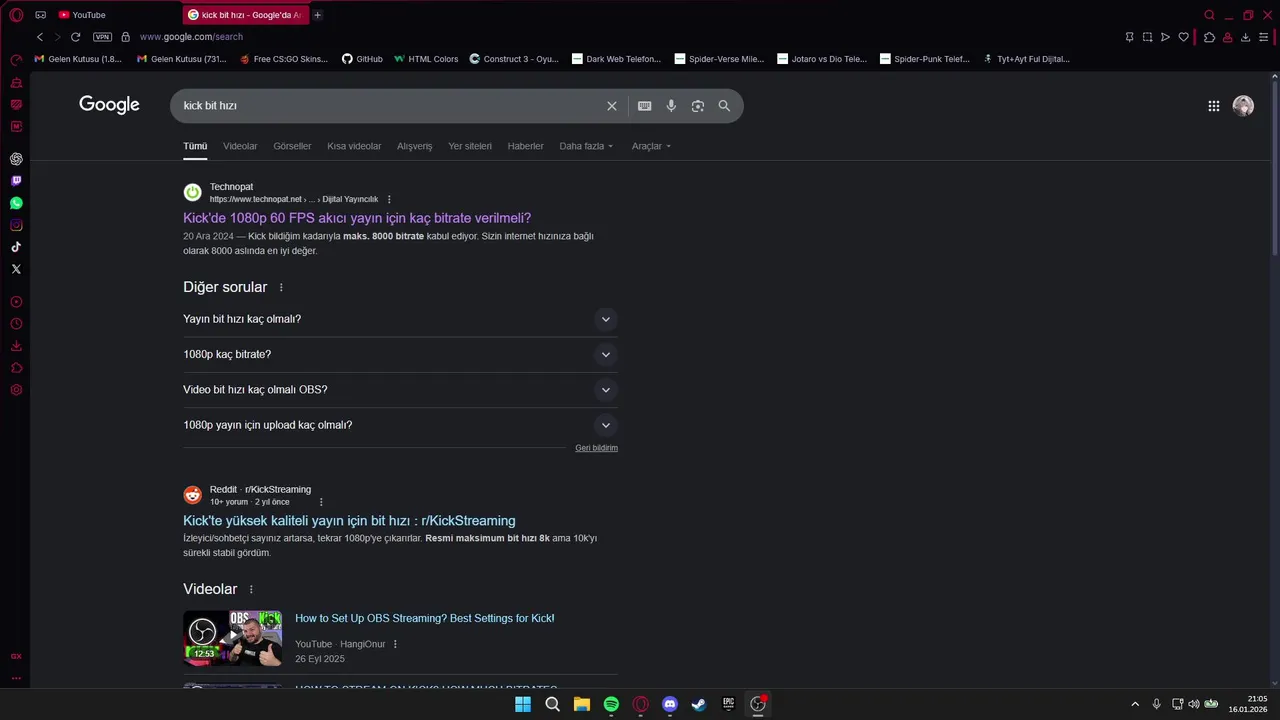
Task: Switch to the Alışveriş tab
Action: pyautogui.click(x=414, y=146)
